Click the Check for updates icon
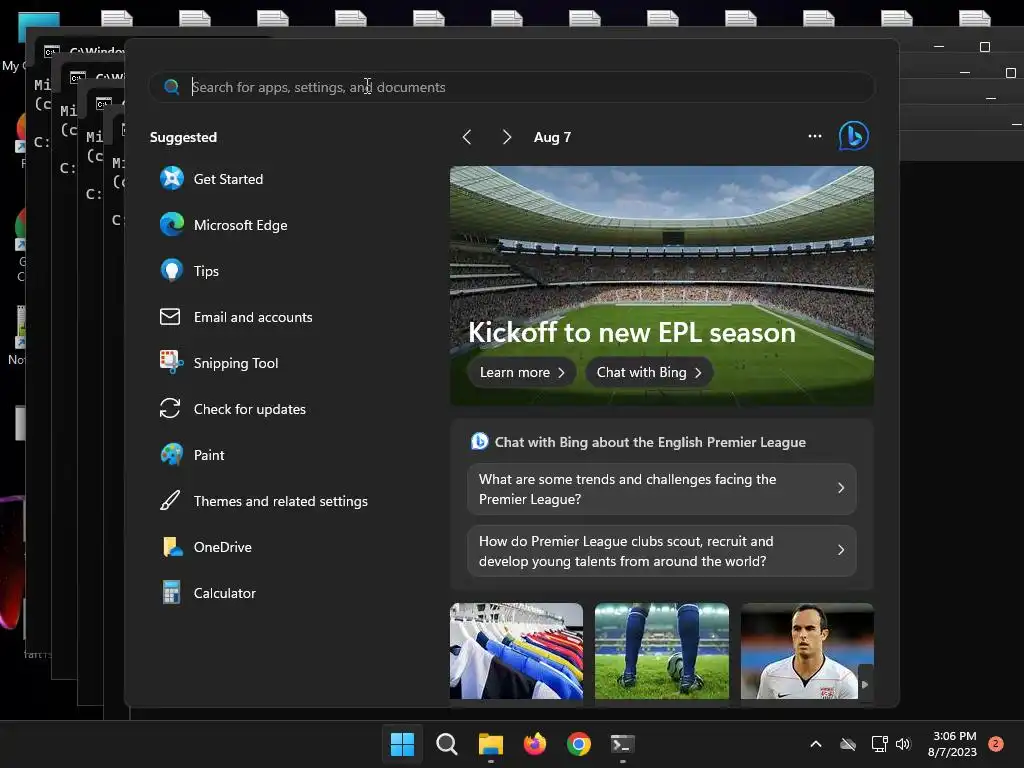This screenshot has height=768, width=1024. tap(170, 409)
